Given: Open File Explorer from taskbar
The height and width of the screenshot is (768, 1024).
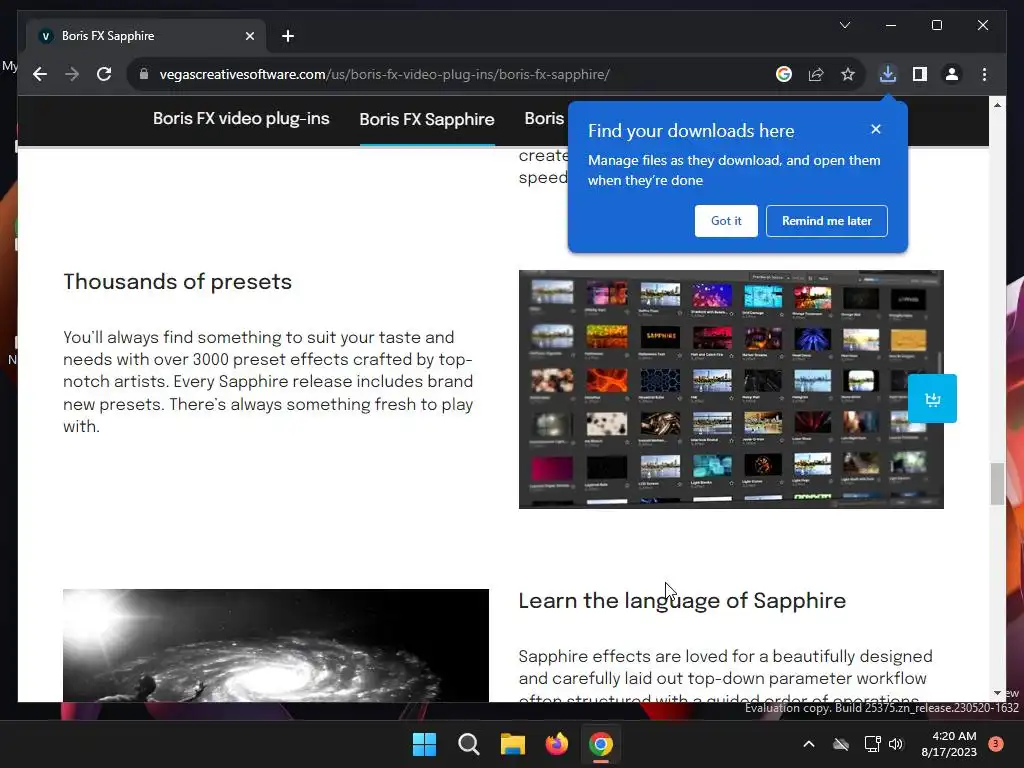Looking at the screenshot, I should tap(513, 744).
